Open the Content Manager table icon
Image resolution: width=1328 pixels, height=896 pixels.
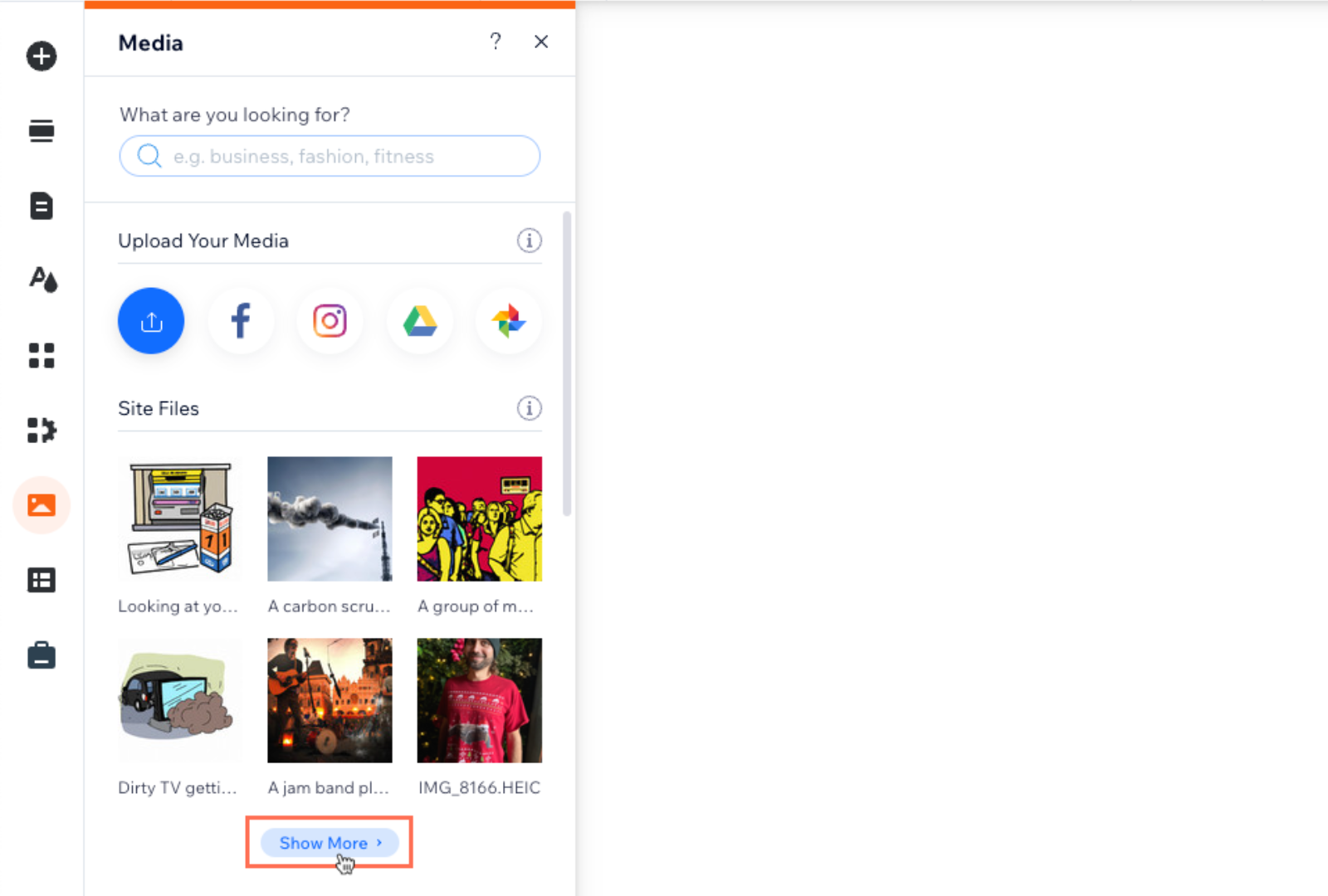41,580
